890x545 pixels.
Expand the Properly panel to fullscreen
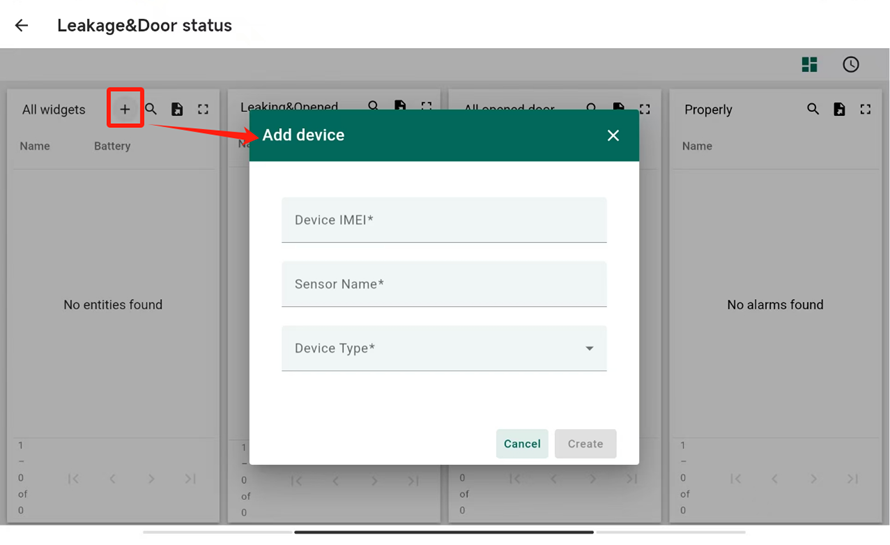[x=865, y=109]
